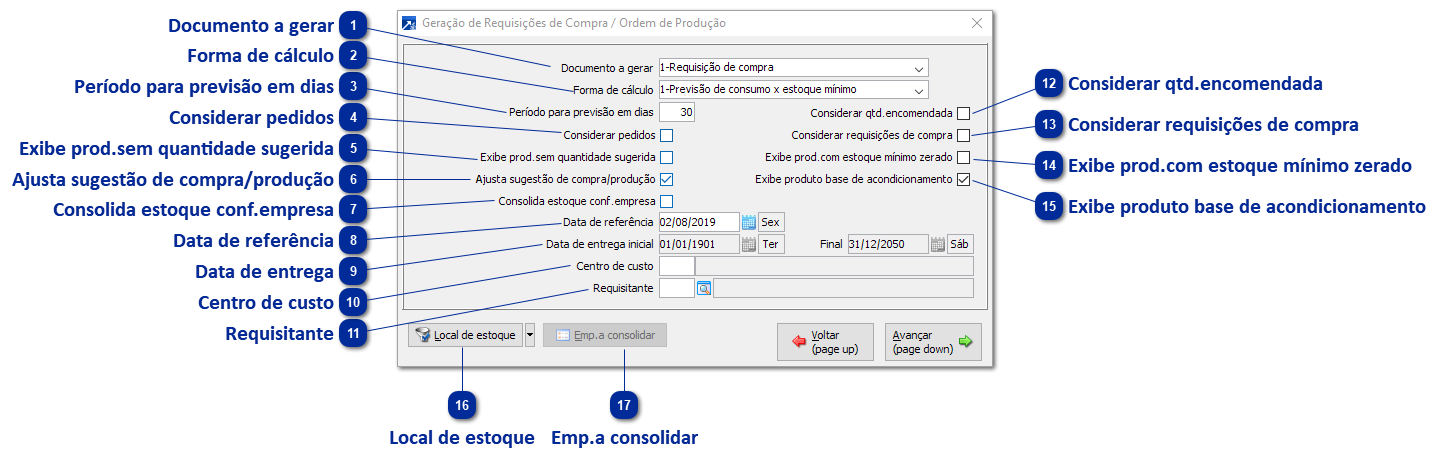Expand the arrow beside Local de estoque
Viewport: 1442px width, 466px height.
pos(530,335)
